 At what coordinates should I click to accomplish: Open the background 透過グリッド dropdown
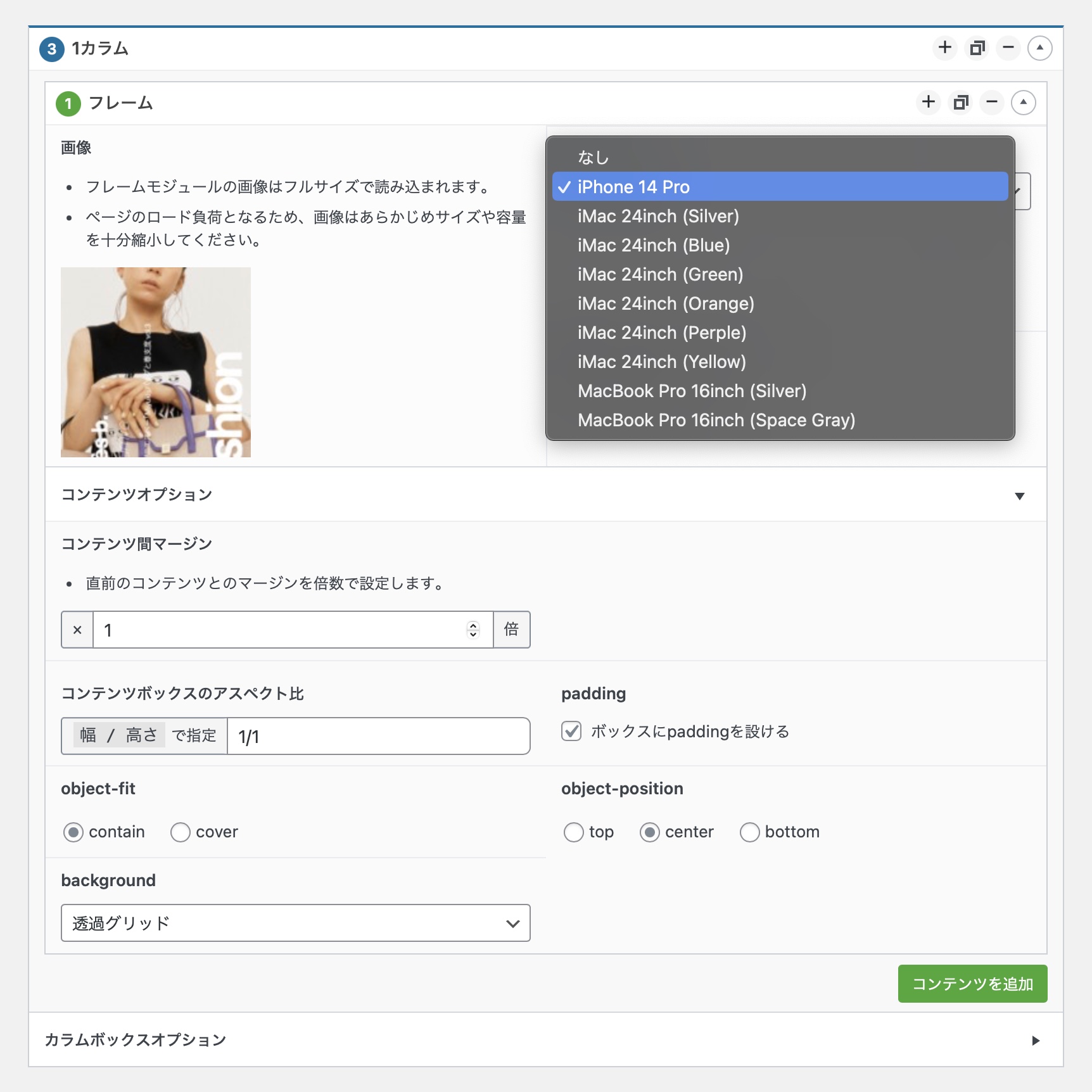tap(295, 924)
